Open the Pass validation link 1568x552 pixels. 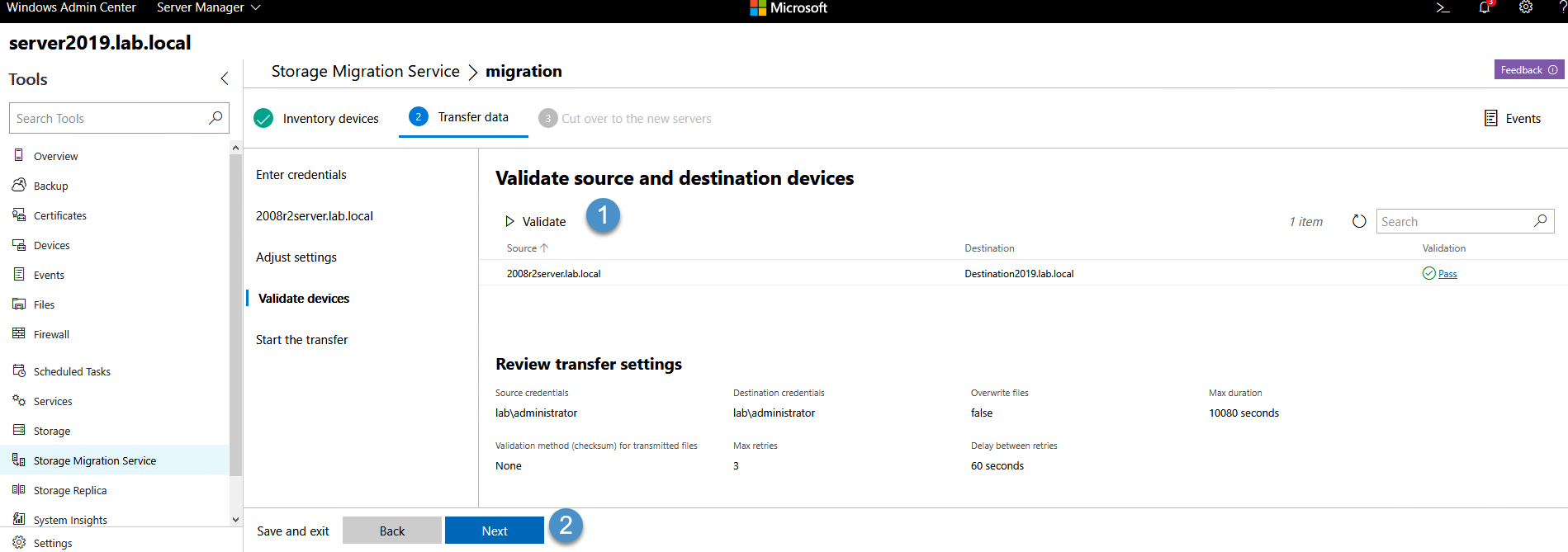coord(1447,274)
